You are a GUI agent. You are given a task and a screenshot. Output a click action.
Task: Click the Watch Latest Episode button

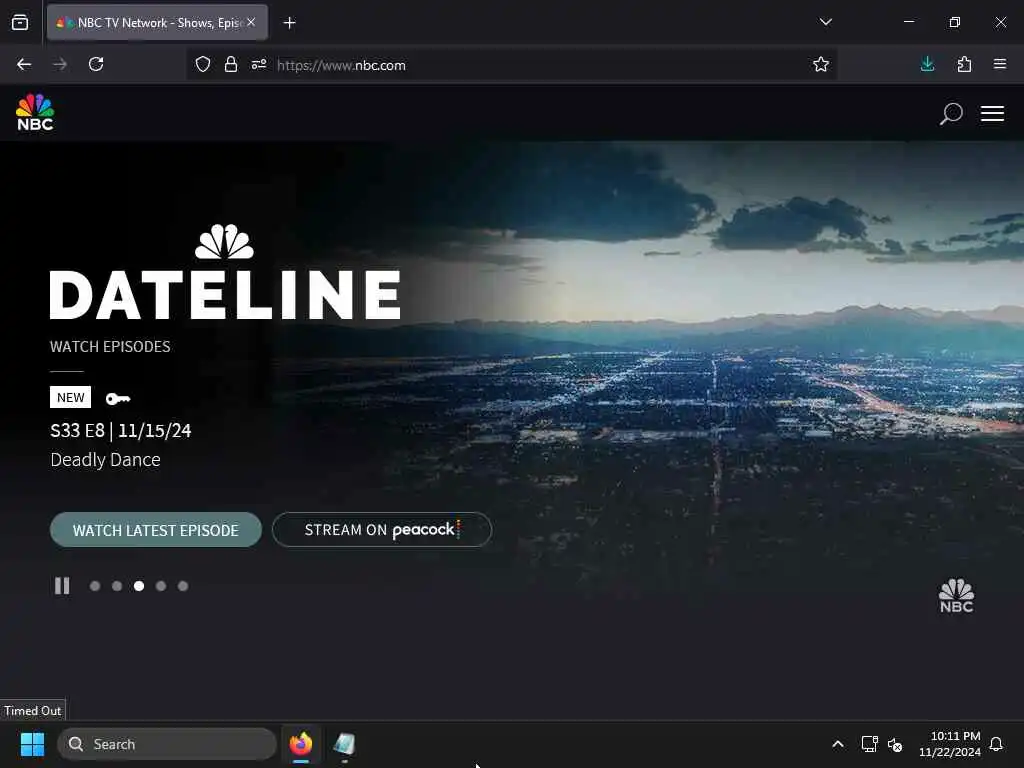click(x=155, y=530)
